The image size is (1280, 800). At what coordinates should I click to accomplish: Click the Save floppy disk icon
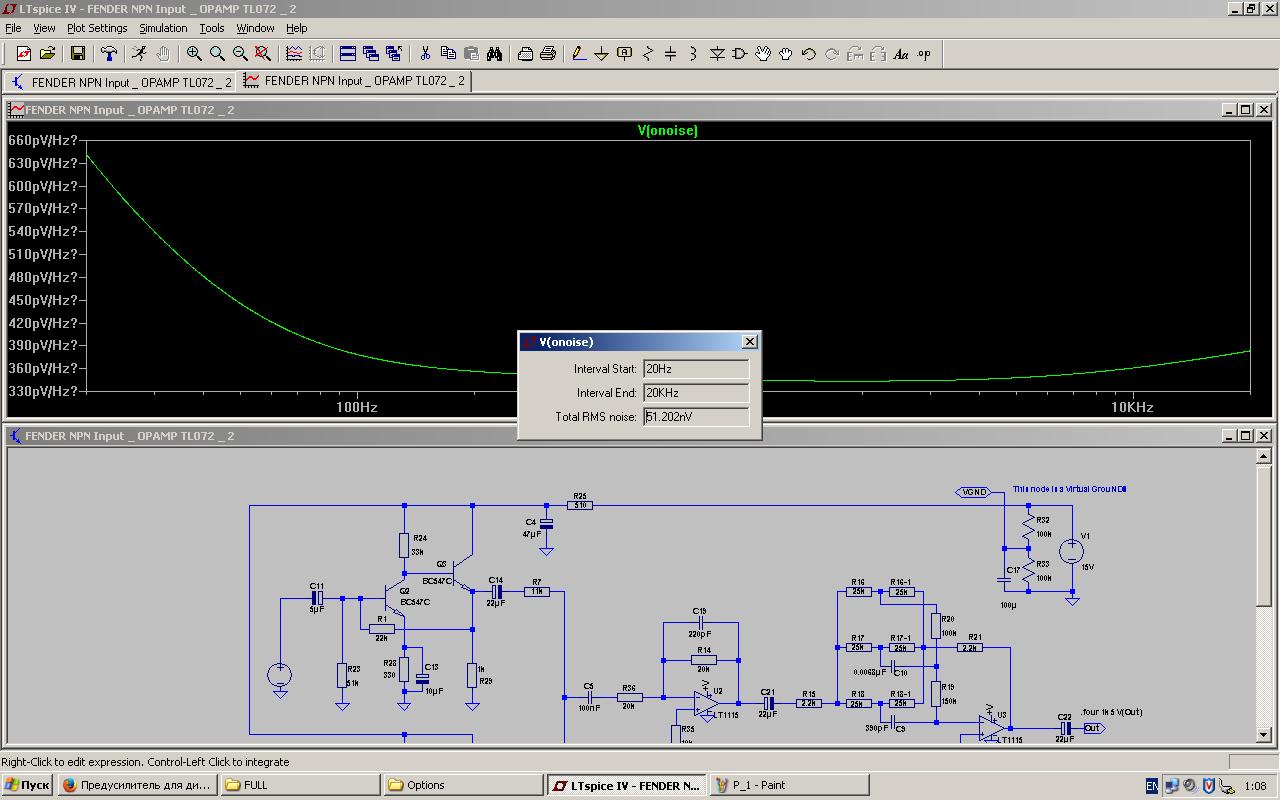(x=77, y=54)
